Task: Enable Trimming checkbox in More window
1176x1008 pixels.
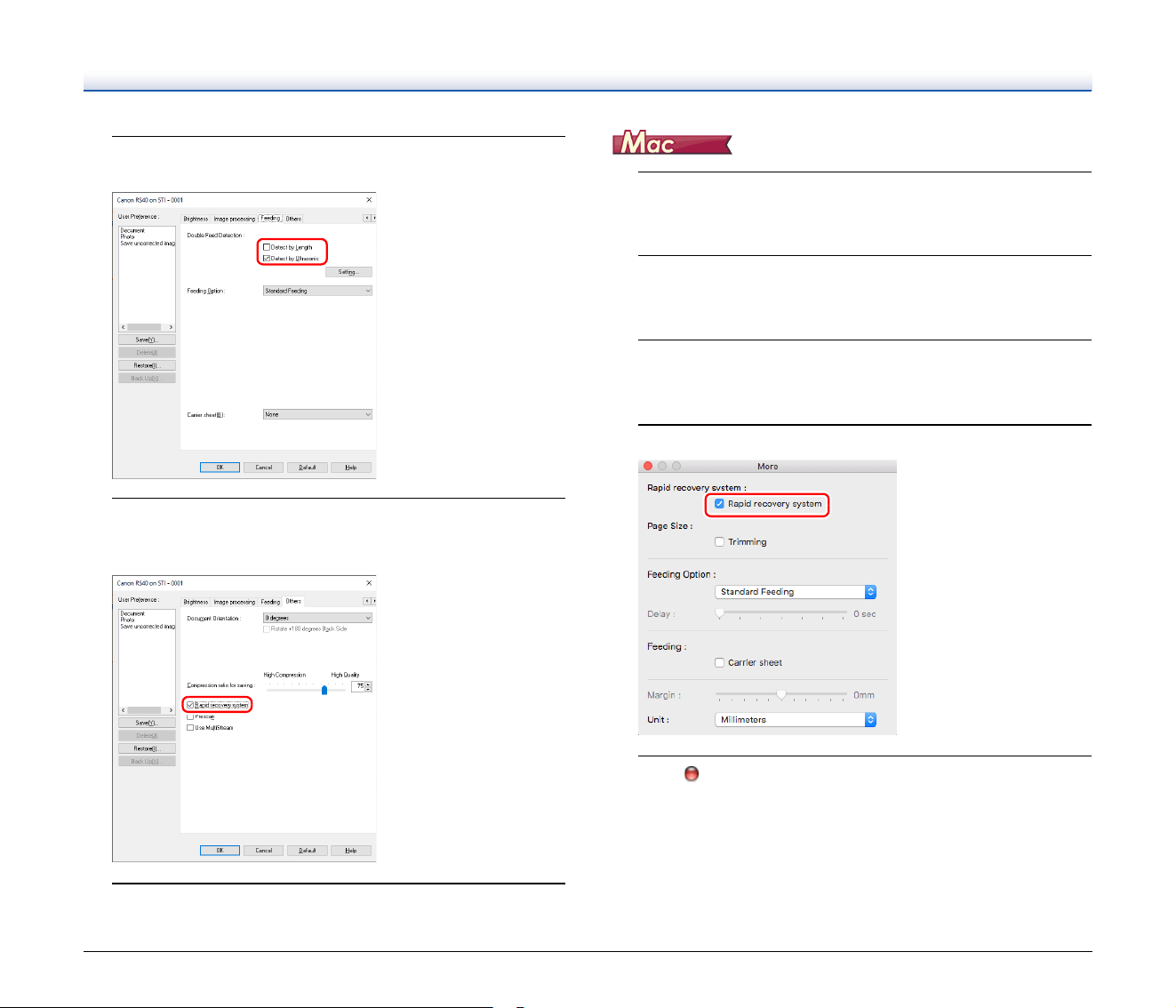Action: tap(720, 542)
